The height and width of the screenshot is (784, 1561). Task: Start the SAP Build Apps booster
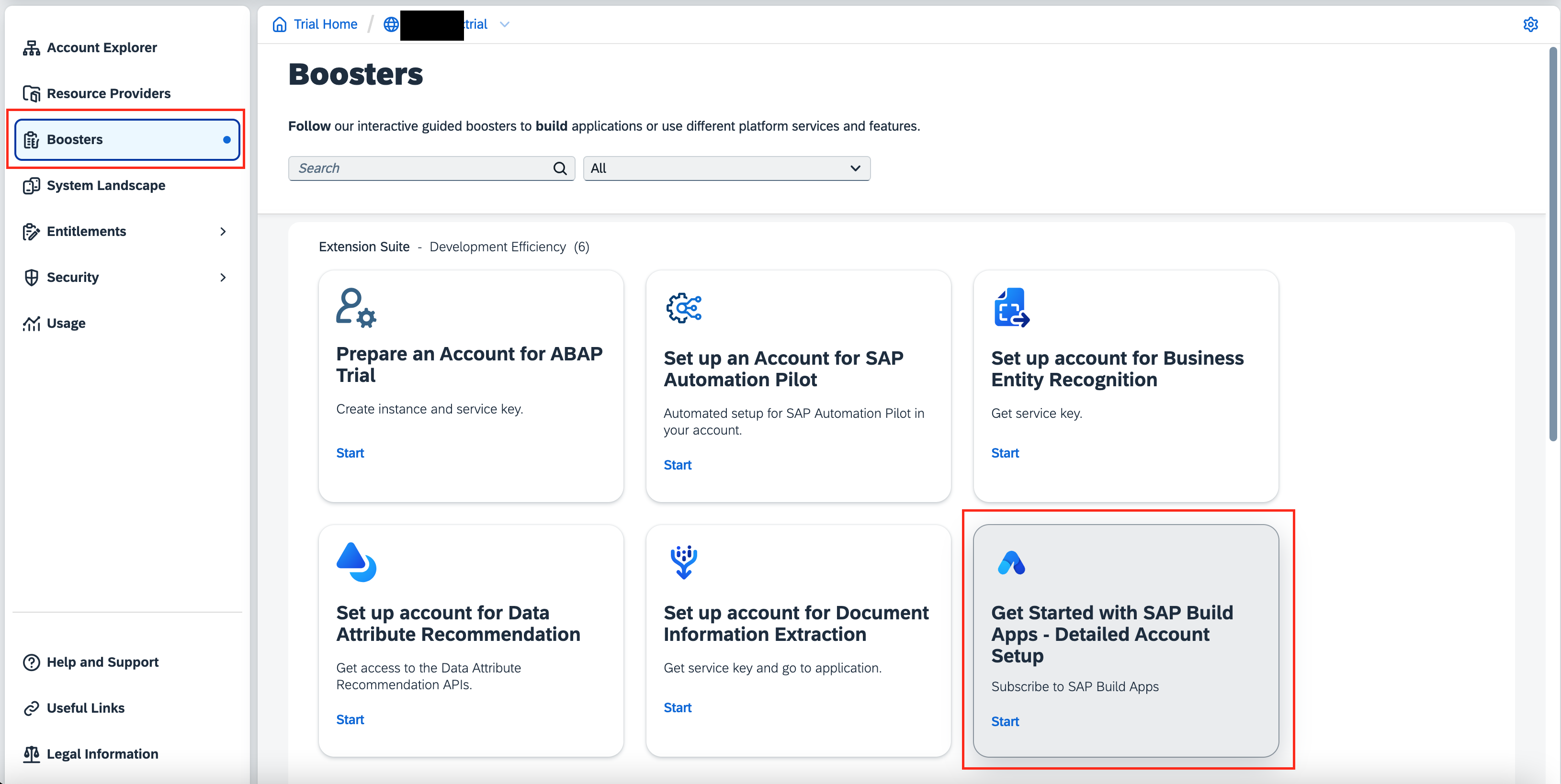coord(1005,722)
